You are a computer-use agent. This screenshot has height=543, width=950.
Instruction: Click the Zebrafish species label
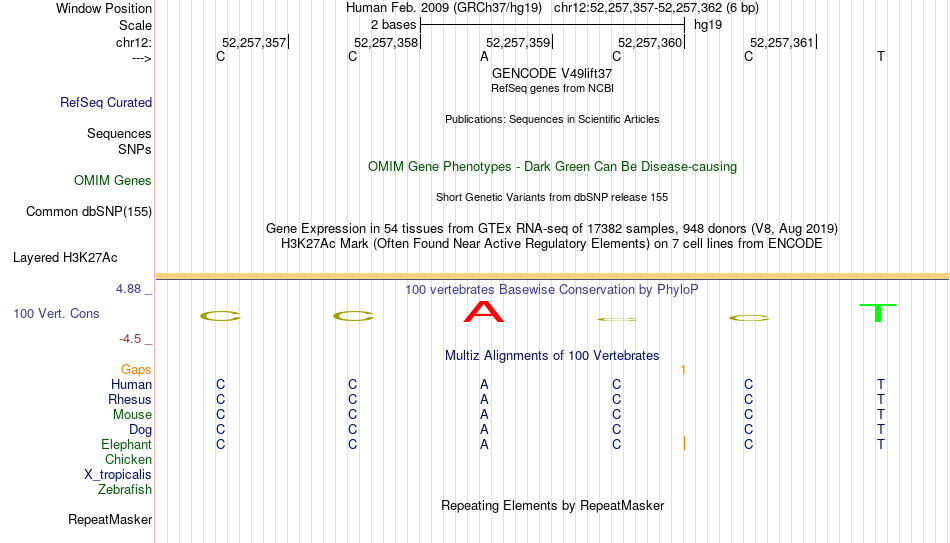pos(125,490)
